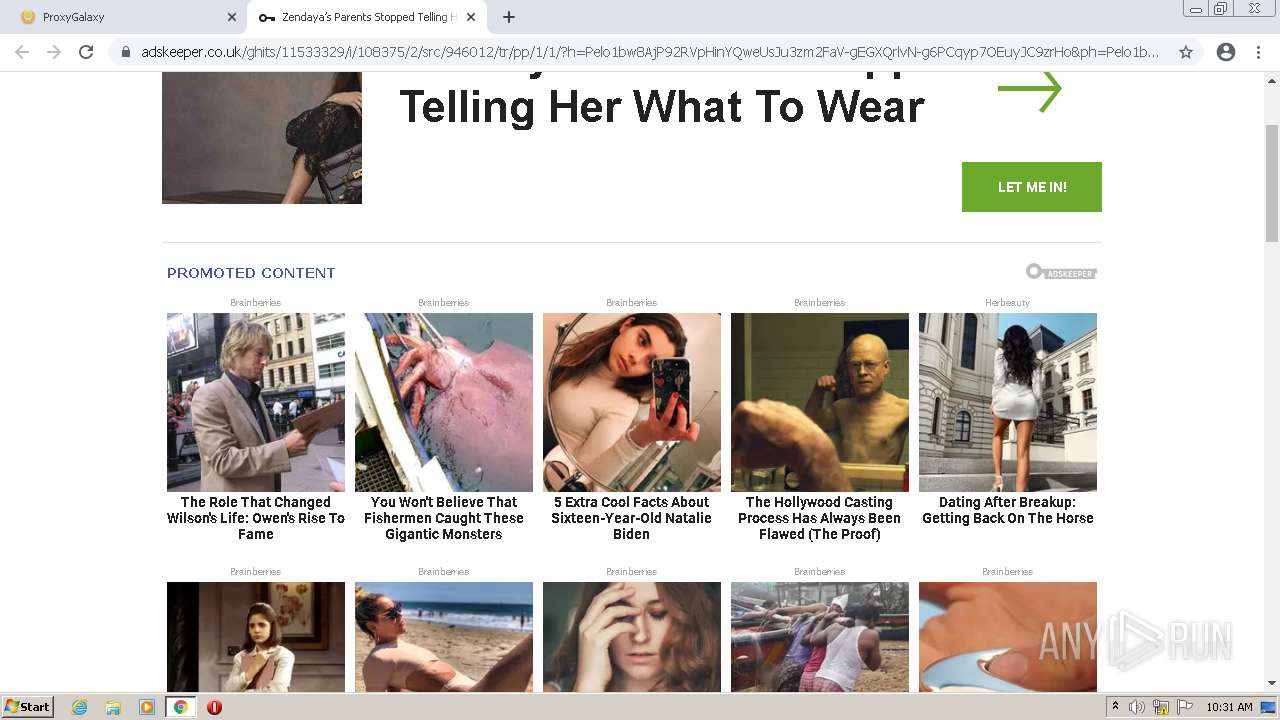This screenshot has height=720, width=1280.
Task: Open the Owen Wilson article thumbnail
Action: coord(256,402)
